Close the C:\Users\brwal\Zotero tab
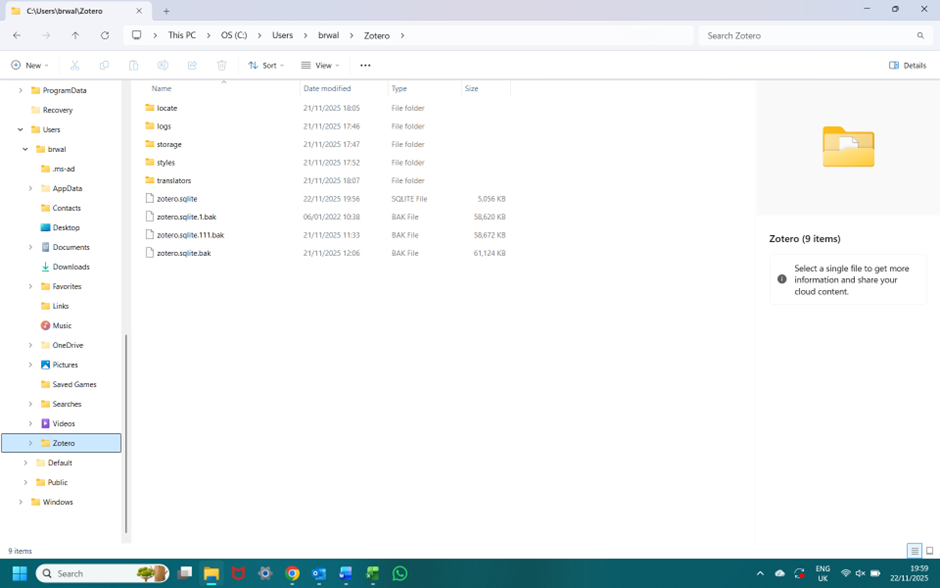Screen dimensions: 940x588 (139, 11)
